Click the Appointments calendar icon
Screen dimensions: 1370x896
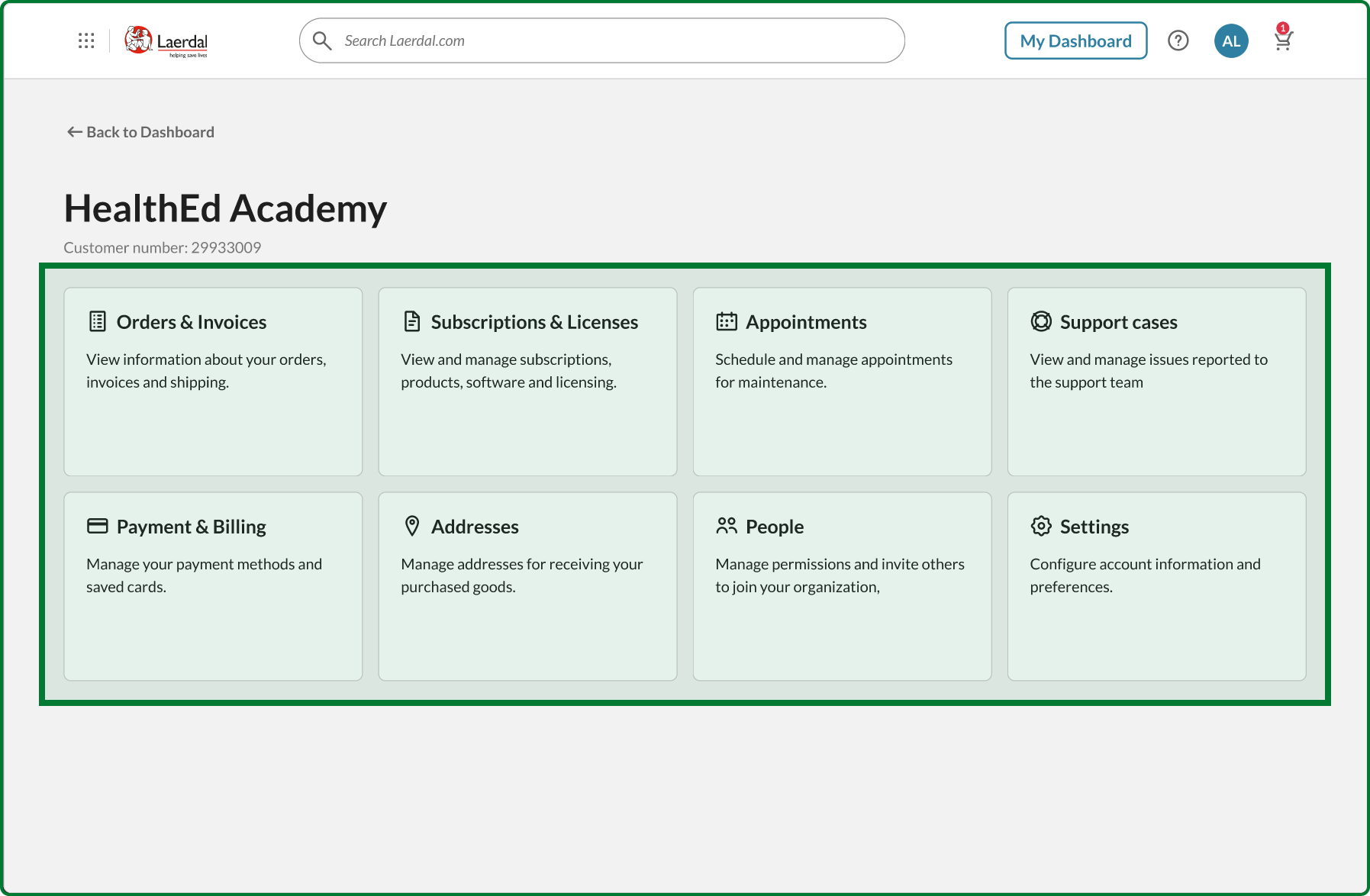(727, 322)
